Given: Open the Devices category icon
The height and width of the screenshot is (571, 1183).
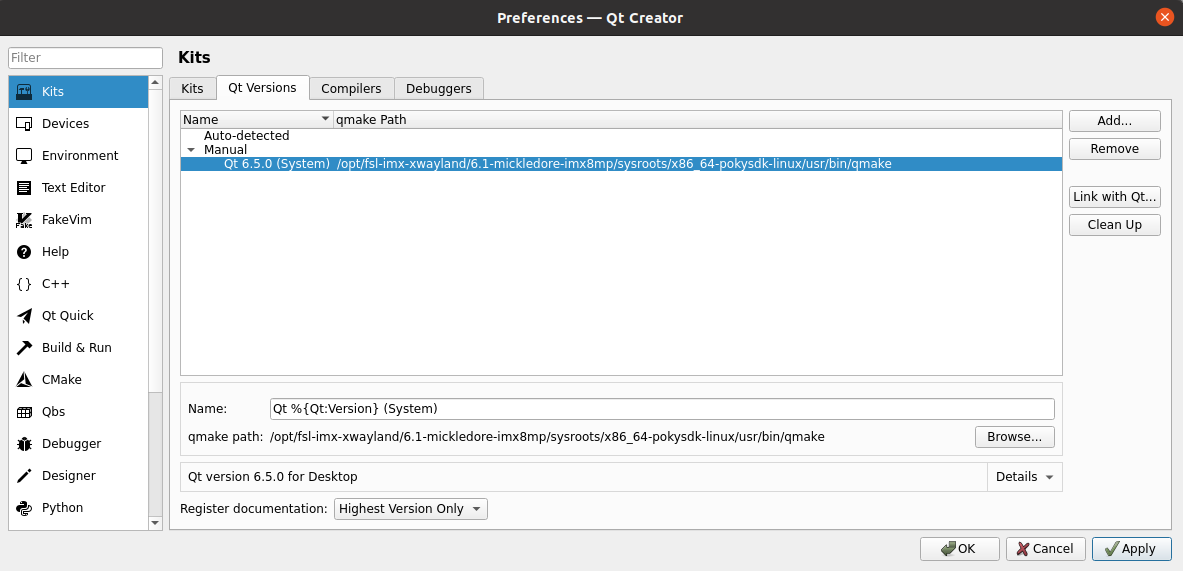Looking at the screenshot, I should click(x=24, y=124).
